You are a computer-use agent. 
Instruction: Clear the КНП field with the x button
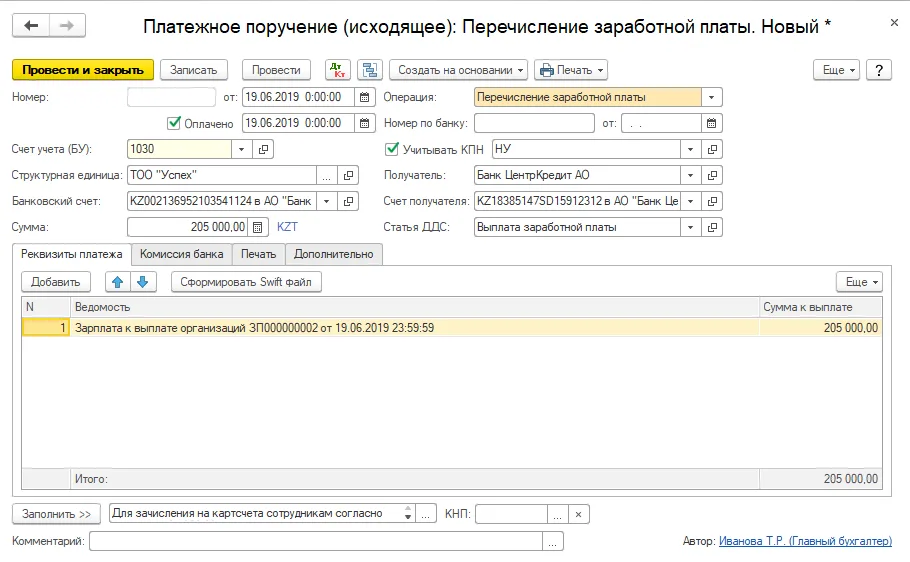578,514
